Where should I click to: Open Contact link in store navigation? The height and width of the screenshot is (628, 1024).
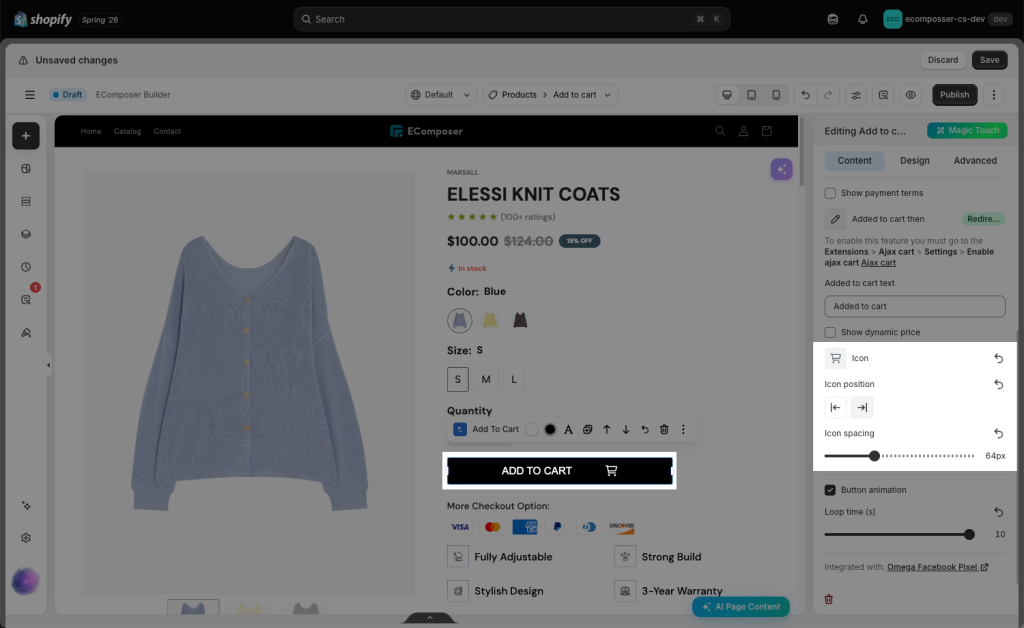167,131
